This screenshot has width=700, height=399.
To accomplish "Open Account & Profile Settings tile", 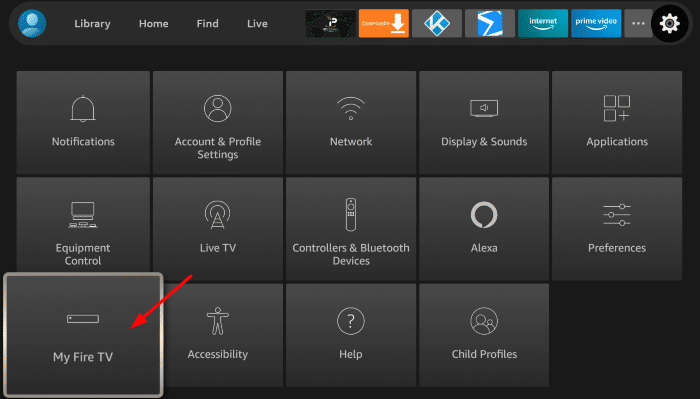I will point(218,122).
